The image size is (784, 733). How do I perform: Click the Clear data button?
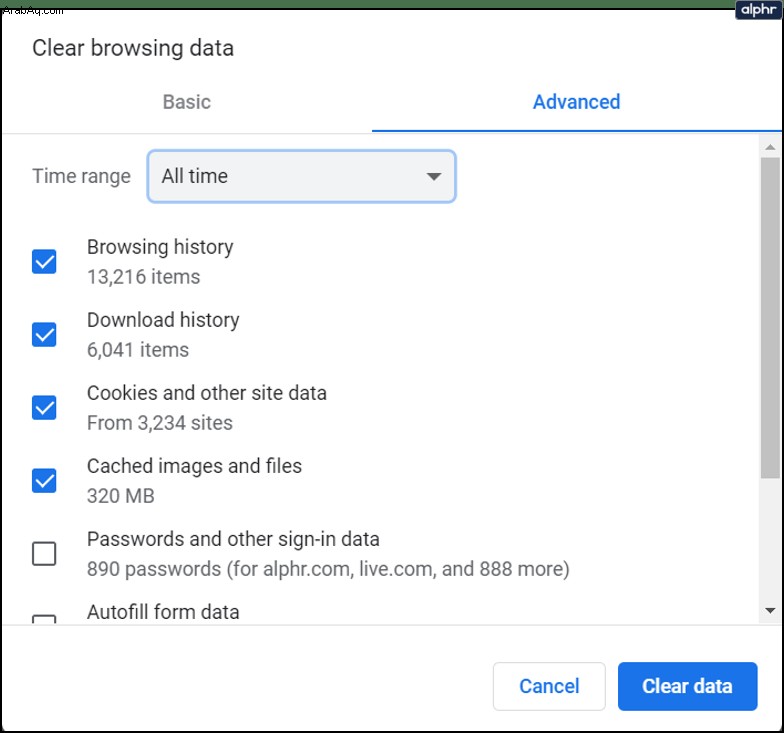pyautogui.click(x=688, y=686)
